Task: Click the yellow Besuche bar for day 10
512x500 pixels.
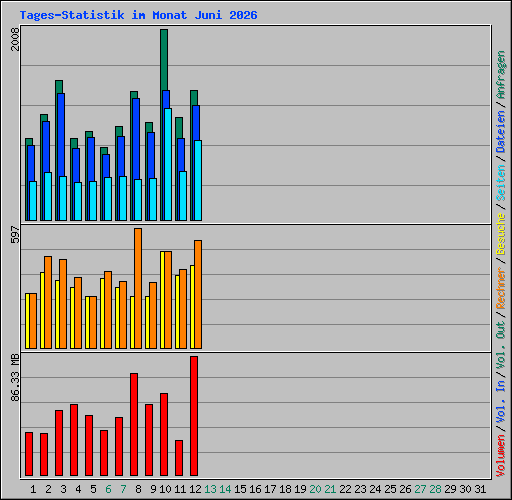Action: [x=162, y=300]
